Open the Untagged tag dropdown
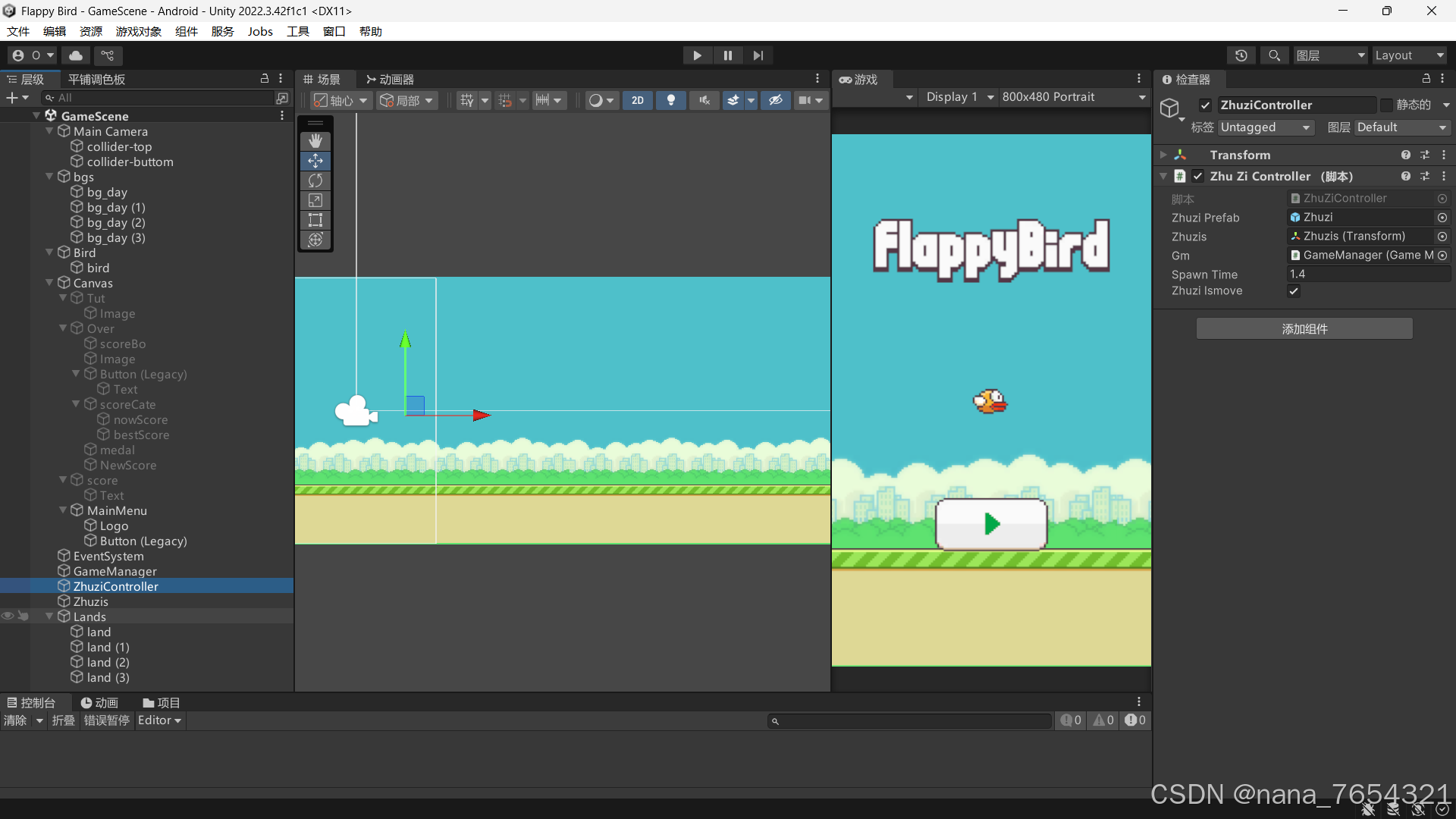This screenshot has height=819, width=1456. pyautogui.click(x=1265, y=127)
